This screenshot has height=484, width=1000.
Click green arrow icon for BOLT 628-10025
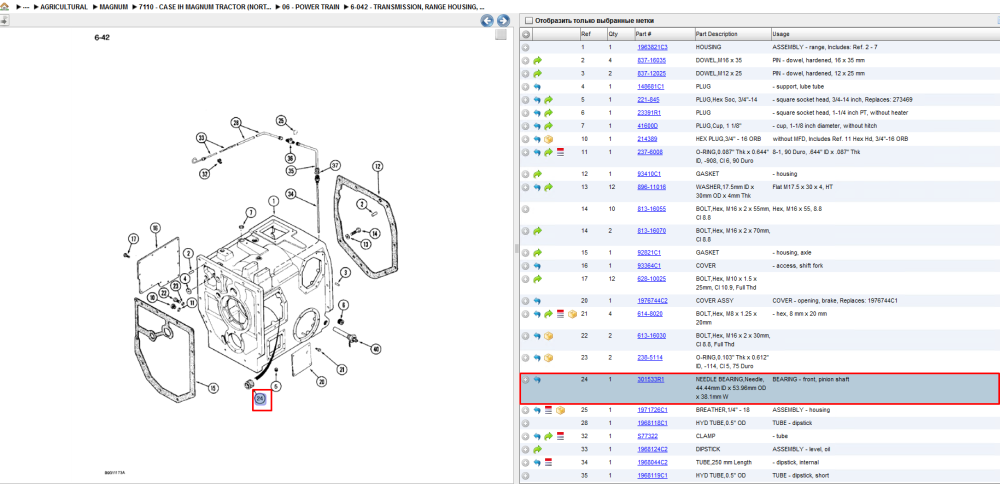538,279
